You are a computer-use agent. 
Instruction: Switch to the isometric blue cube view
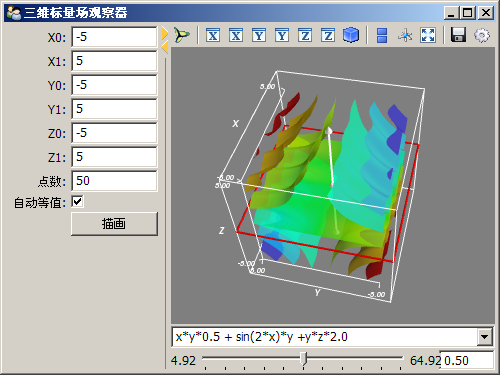[x=351, y=35]
